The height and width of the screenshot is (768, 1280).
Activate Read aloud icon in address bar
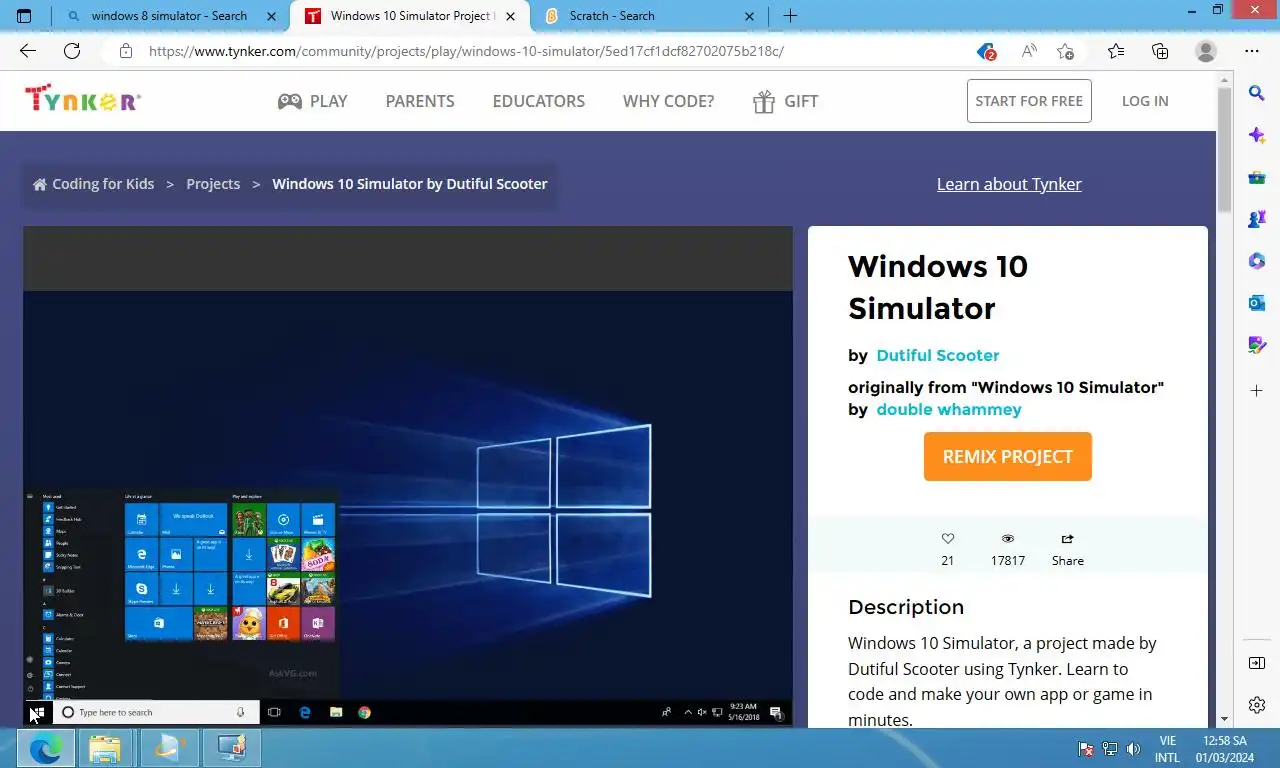[1028, 51]
